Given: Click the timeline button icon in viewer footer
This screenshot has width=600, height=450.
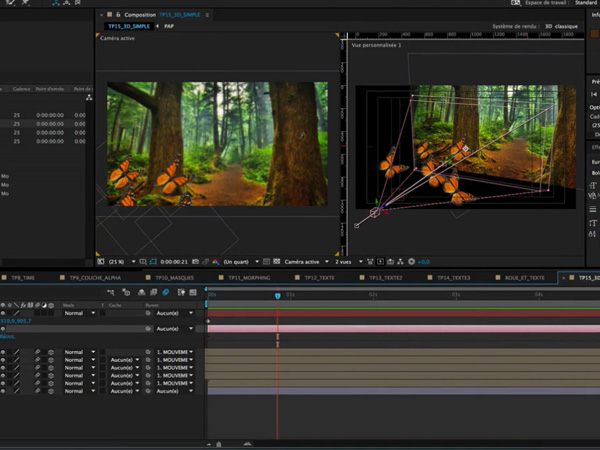Looking at the screenshot, I should (x=390, y=262).
